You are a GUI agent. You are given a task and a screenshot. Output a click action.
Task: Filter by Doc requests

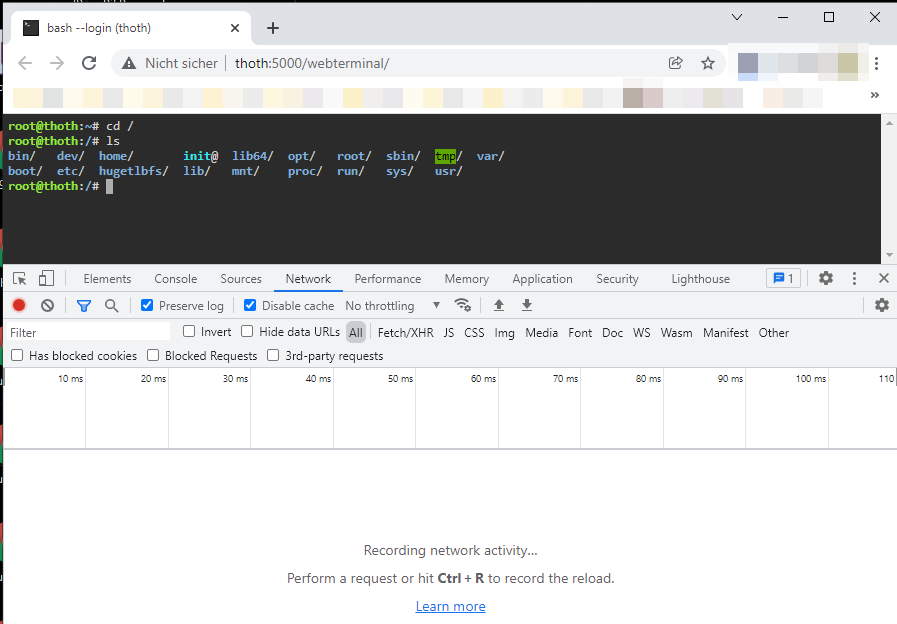[612, 332]
